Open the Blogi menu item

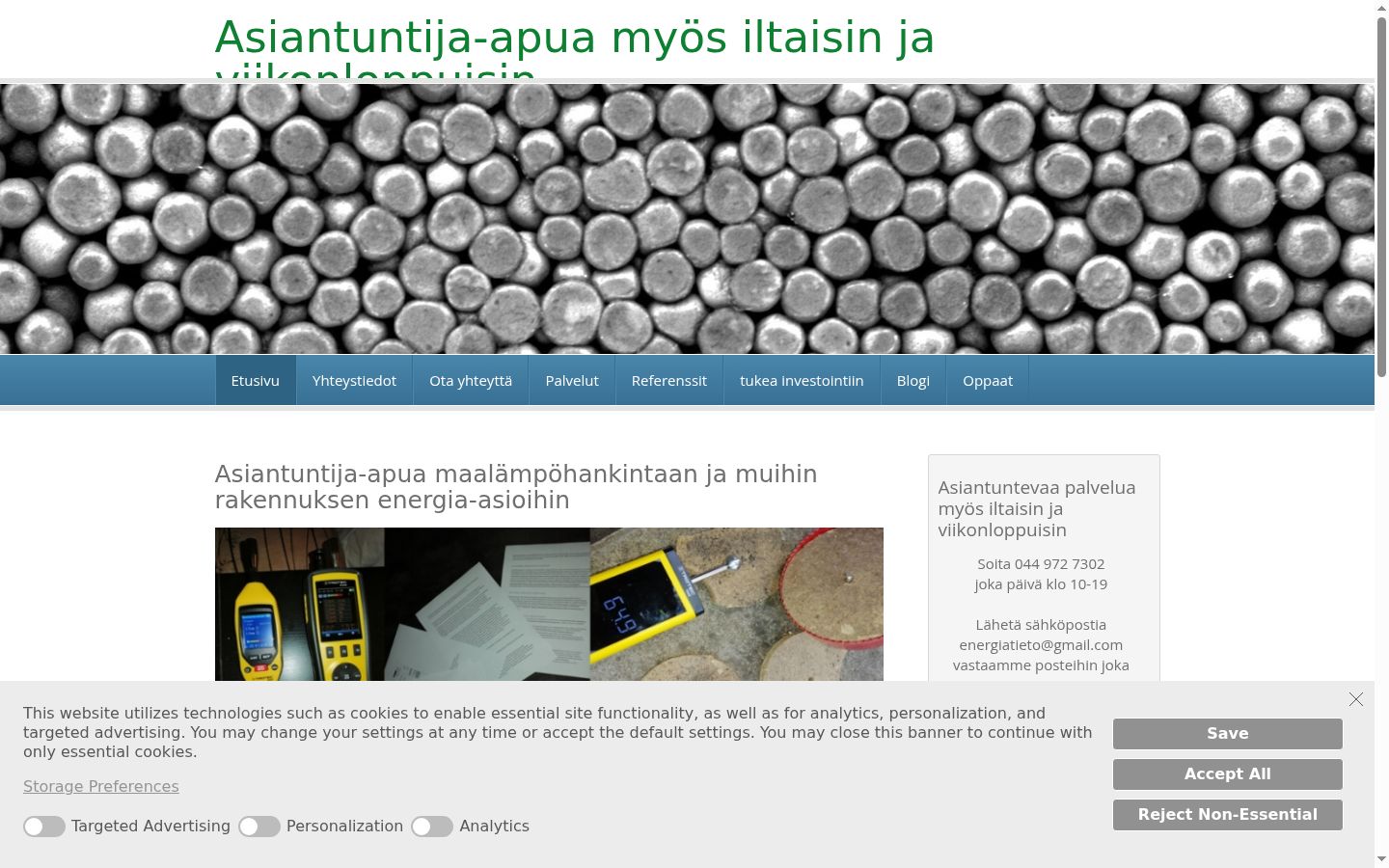(913, 380)
